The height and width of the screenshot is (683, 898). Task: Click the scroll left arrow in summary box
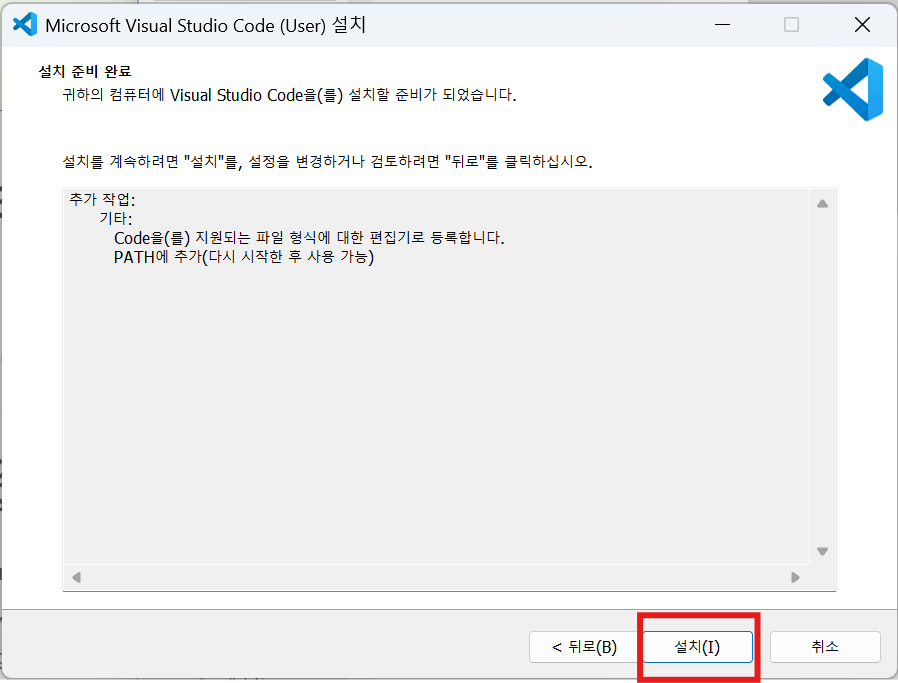tap(77, 577)
